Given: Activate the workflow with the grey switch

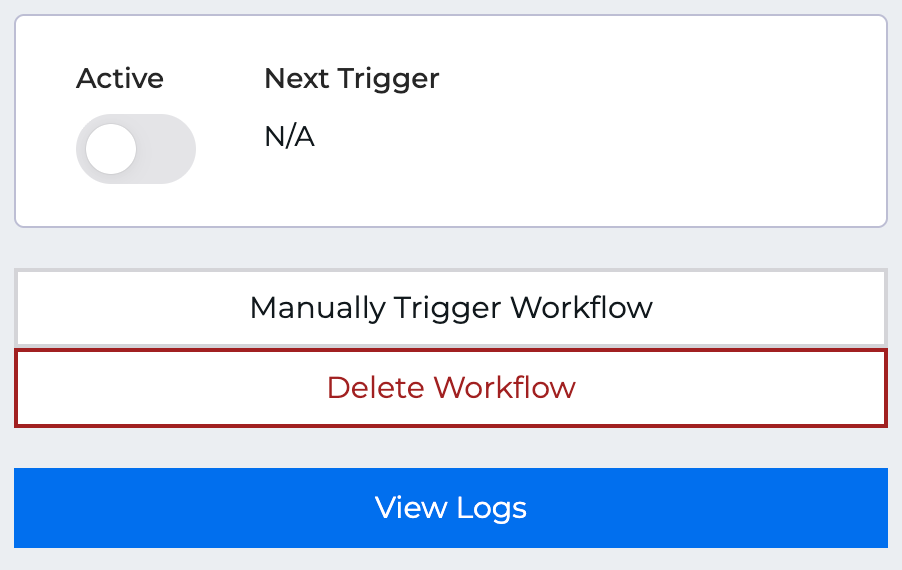Looking at the screenshot, I should (135, 149).
